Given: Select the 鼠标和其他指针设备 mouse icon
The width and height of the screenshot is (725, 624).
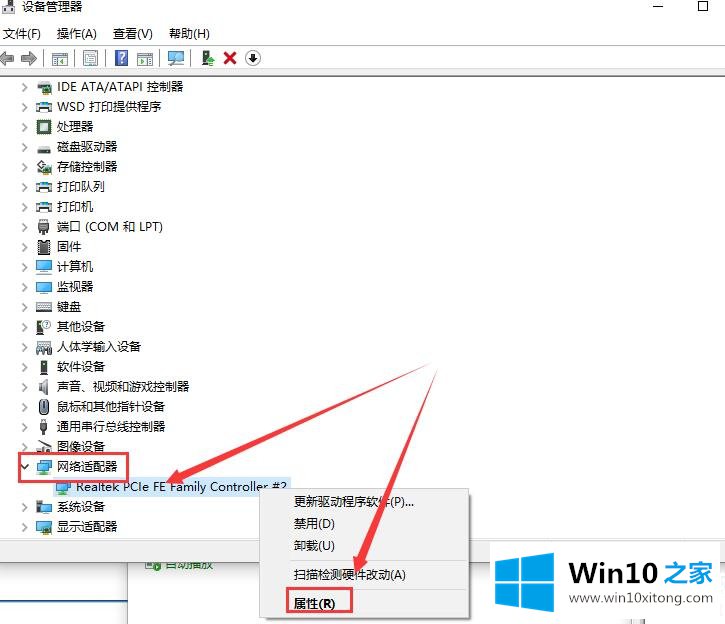Looking at the screenshot, I should click(43, 407).
